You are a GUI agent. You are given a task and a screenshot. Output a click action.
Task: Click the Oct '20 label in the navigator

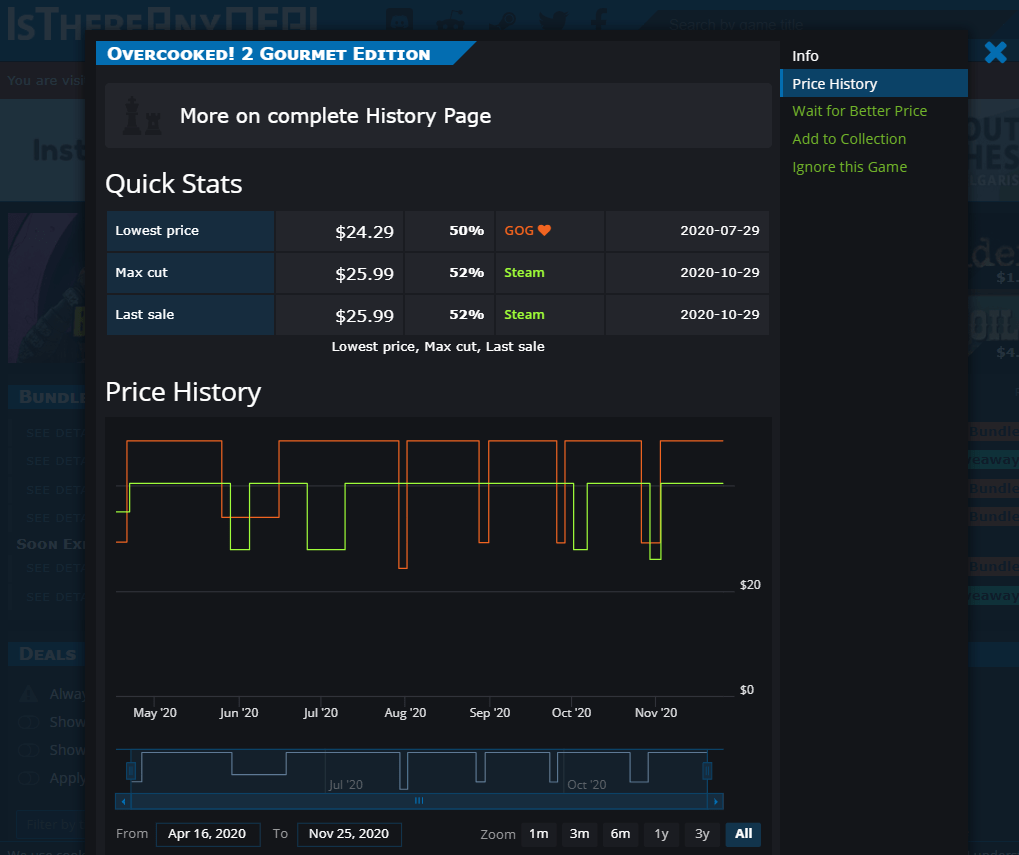(586, 785)
